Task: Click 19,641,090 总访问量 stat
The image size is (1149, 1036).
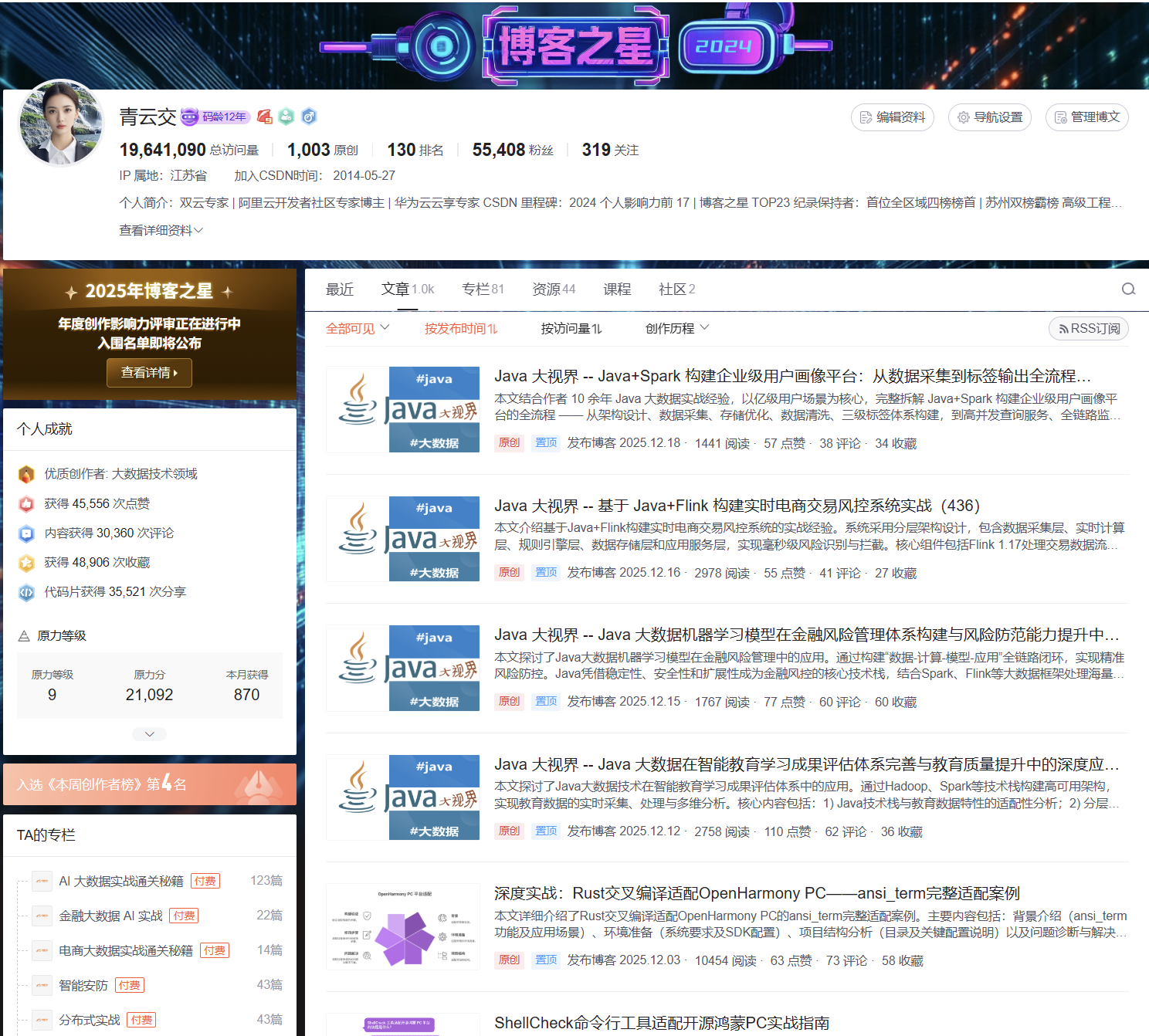Action: [x=189, y=150]
